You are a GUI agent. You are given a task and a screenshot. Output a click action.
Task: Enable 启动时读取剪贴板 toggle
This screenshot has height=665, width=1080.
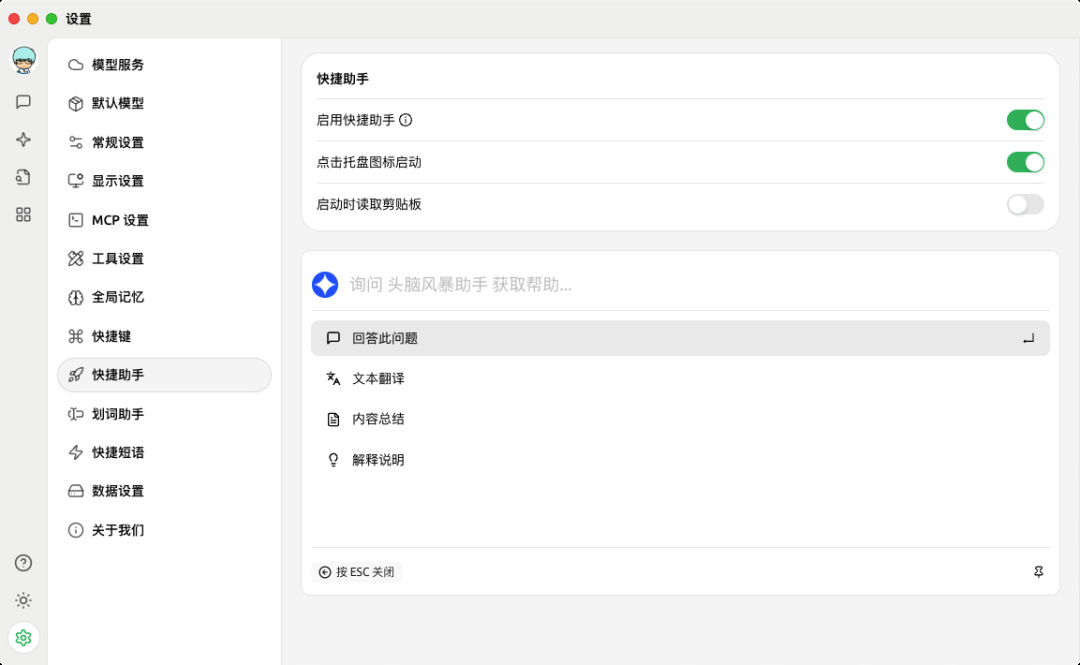pyautogui.click(x=1025, y=204)
